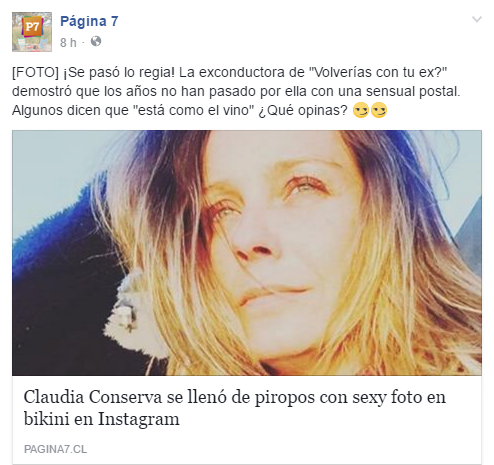Check the globe public-visibility icon
The height and width of the screenshot is (465, 494).
(x=96, y=42)
